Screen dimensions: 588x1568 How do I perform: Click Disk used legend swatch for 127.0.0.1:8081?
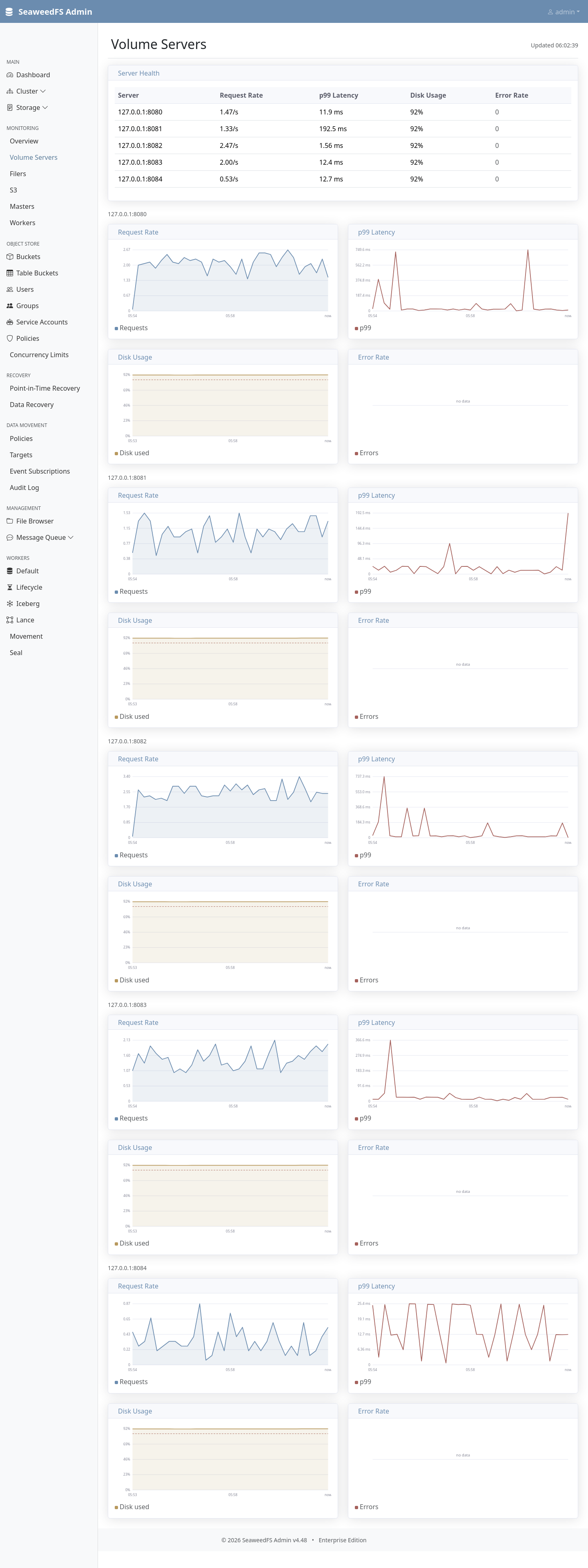coord(116,717)
